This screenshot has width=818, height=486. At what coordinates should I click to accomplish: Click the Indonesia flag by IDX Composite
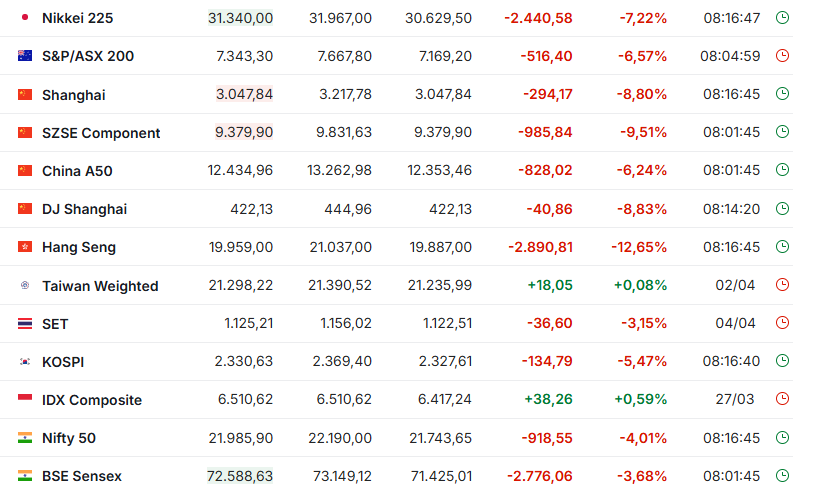click(25, 399)
